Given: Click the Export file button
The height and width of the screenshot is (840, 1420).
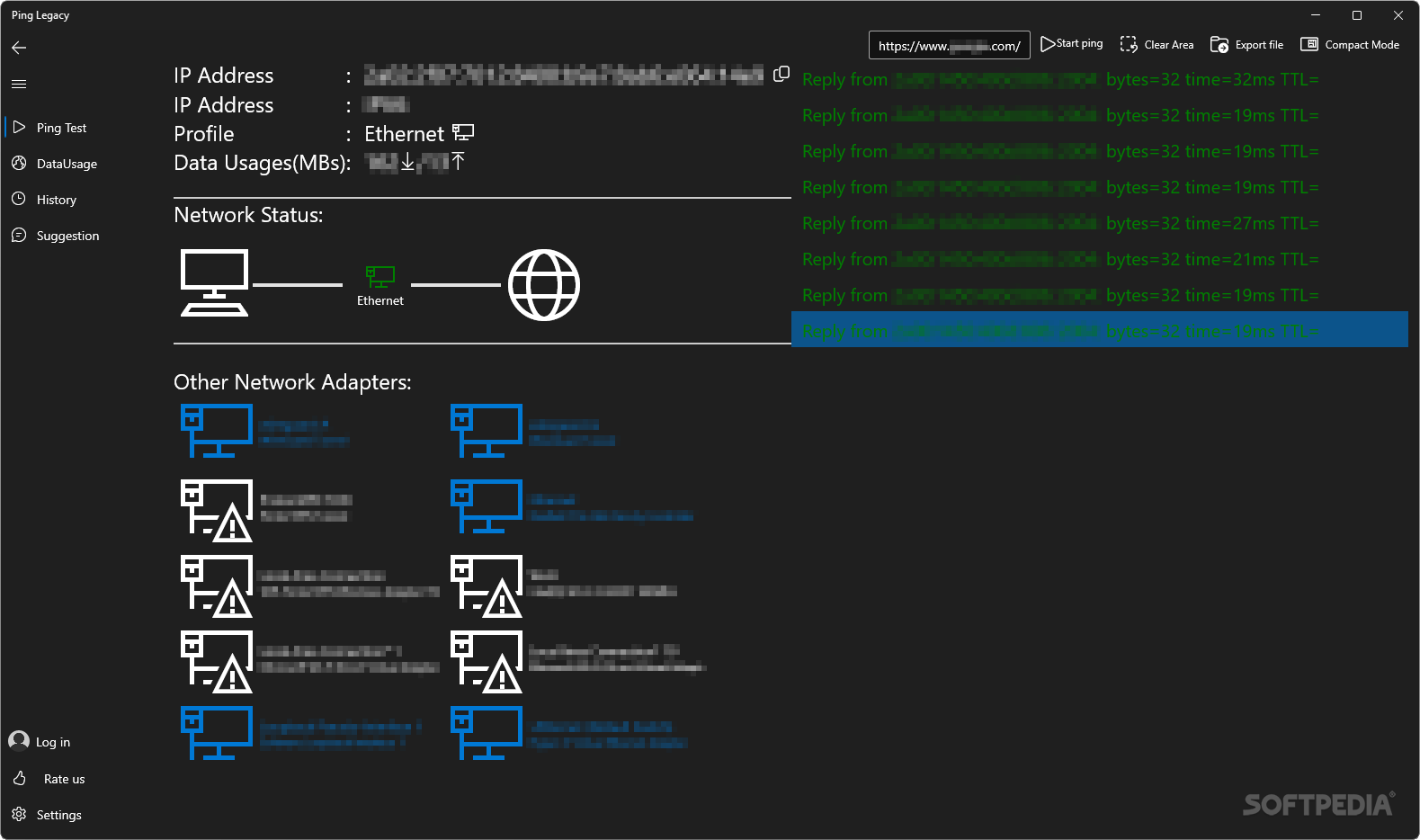Looking at the screenshot, I should 1246,44.
